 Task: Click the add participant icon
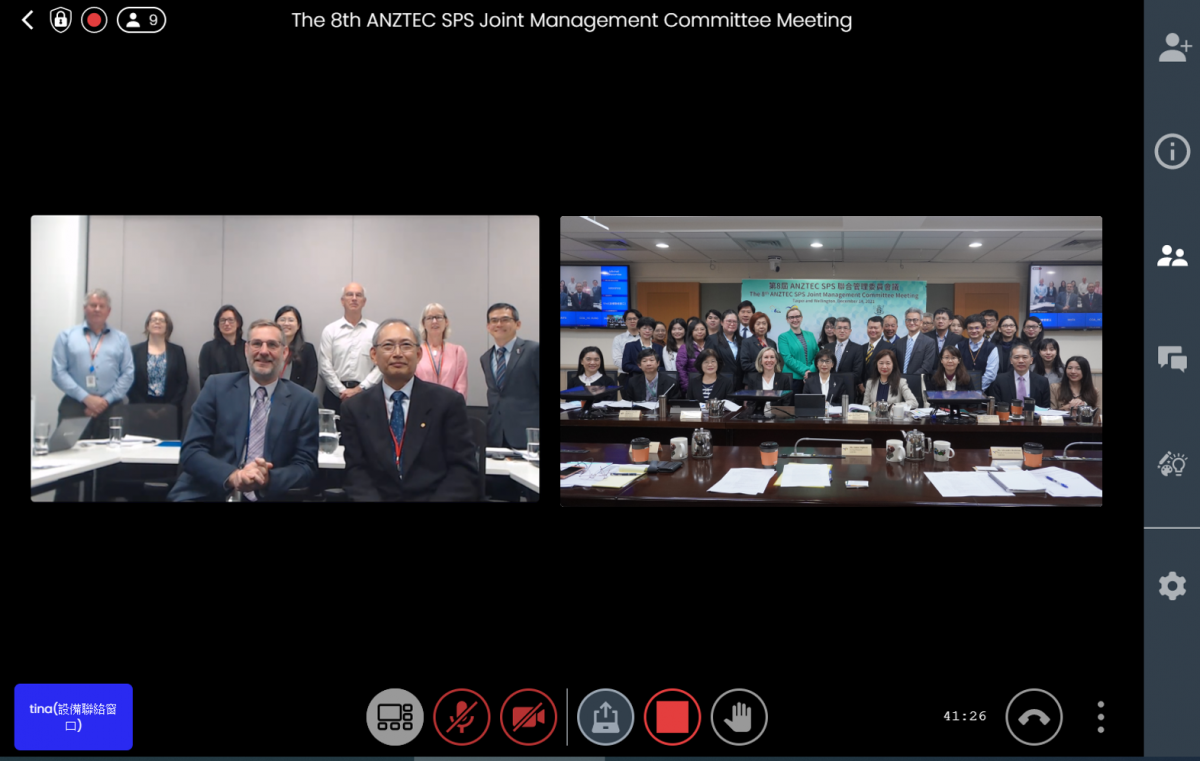click(x=1172, y=48)
